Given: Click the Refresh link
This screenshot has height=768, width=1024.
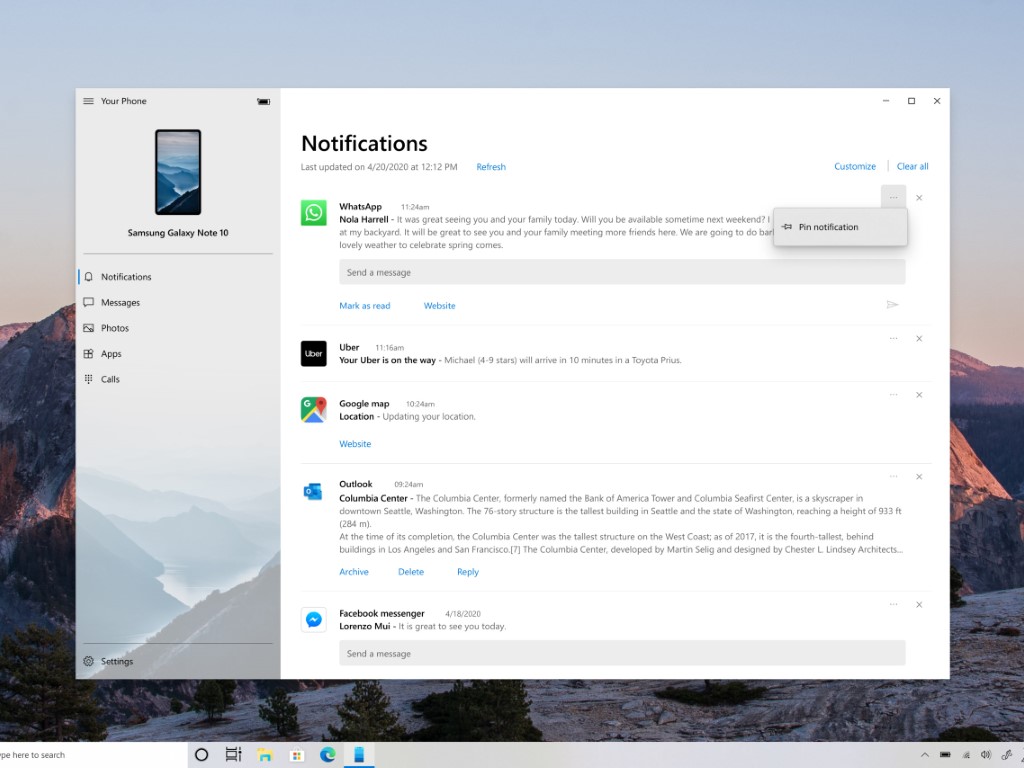Looking at the screenshot, I should 491,167.
